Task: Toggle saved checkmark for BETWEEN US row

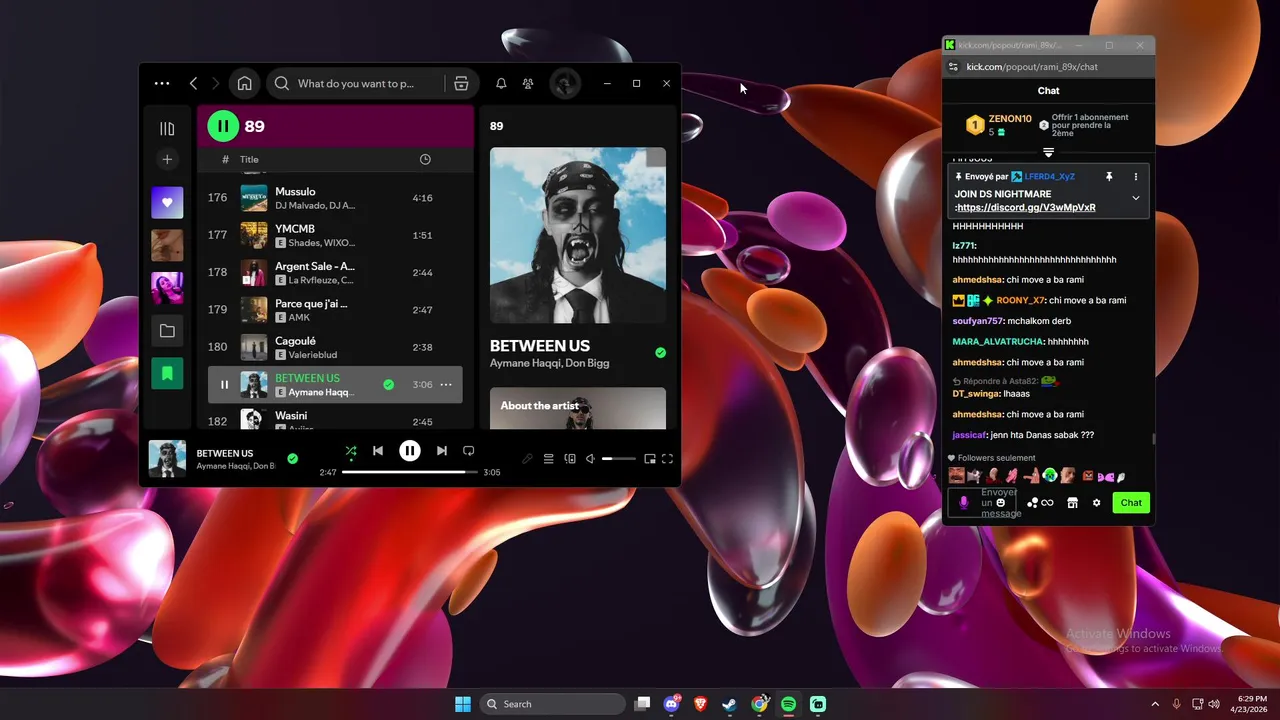Action: click(388, 385)
